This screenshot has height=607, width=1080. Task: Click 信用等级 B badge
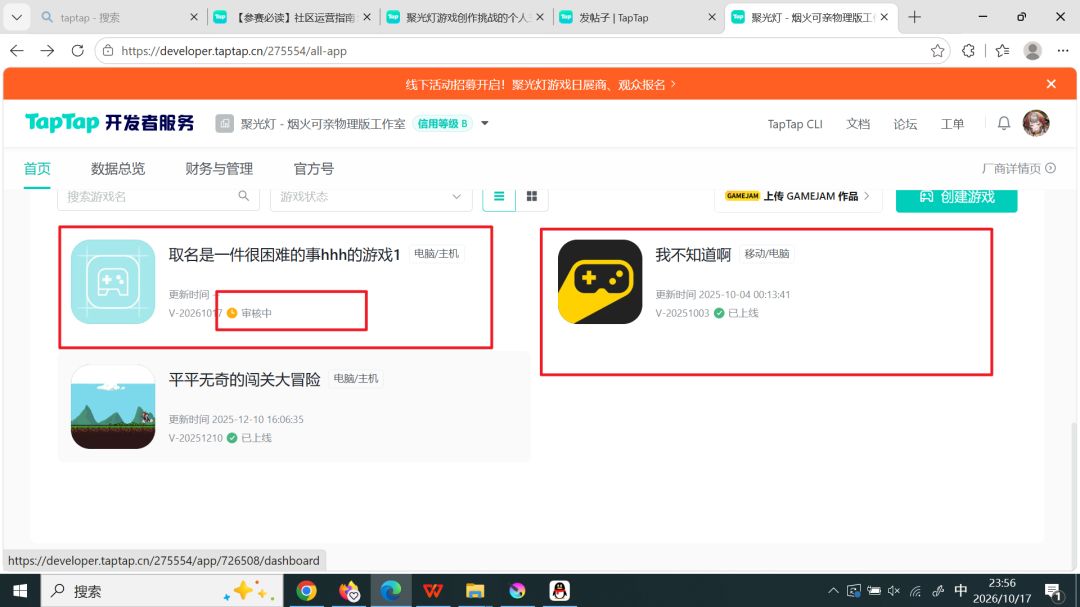point(442,123)
